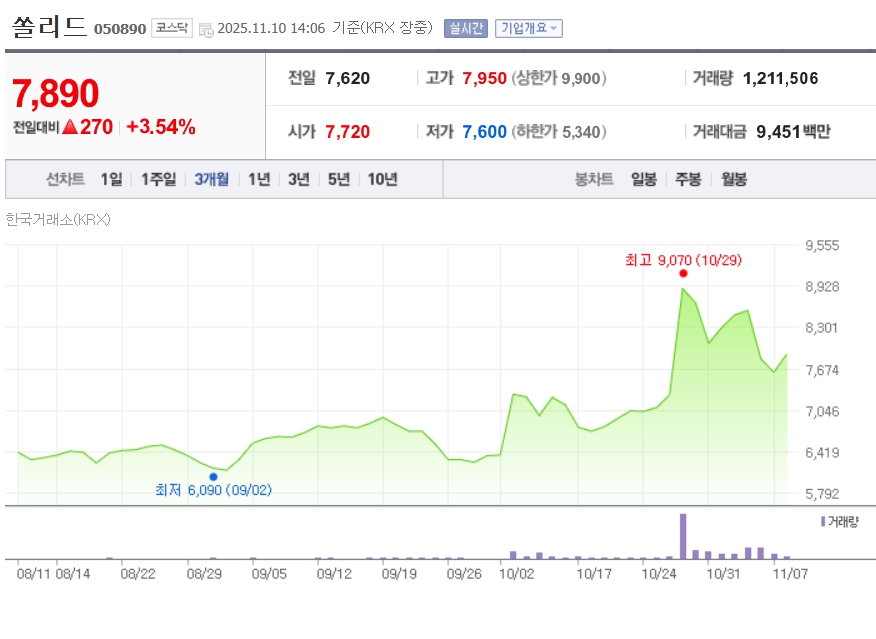Display the 월봉 candlestick chart
The width and height of the screenshot is (876, 639).
coord(733,180)
